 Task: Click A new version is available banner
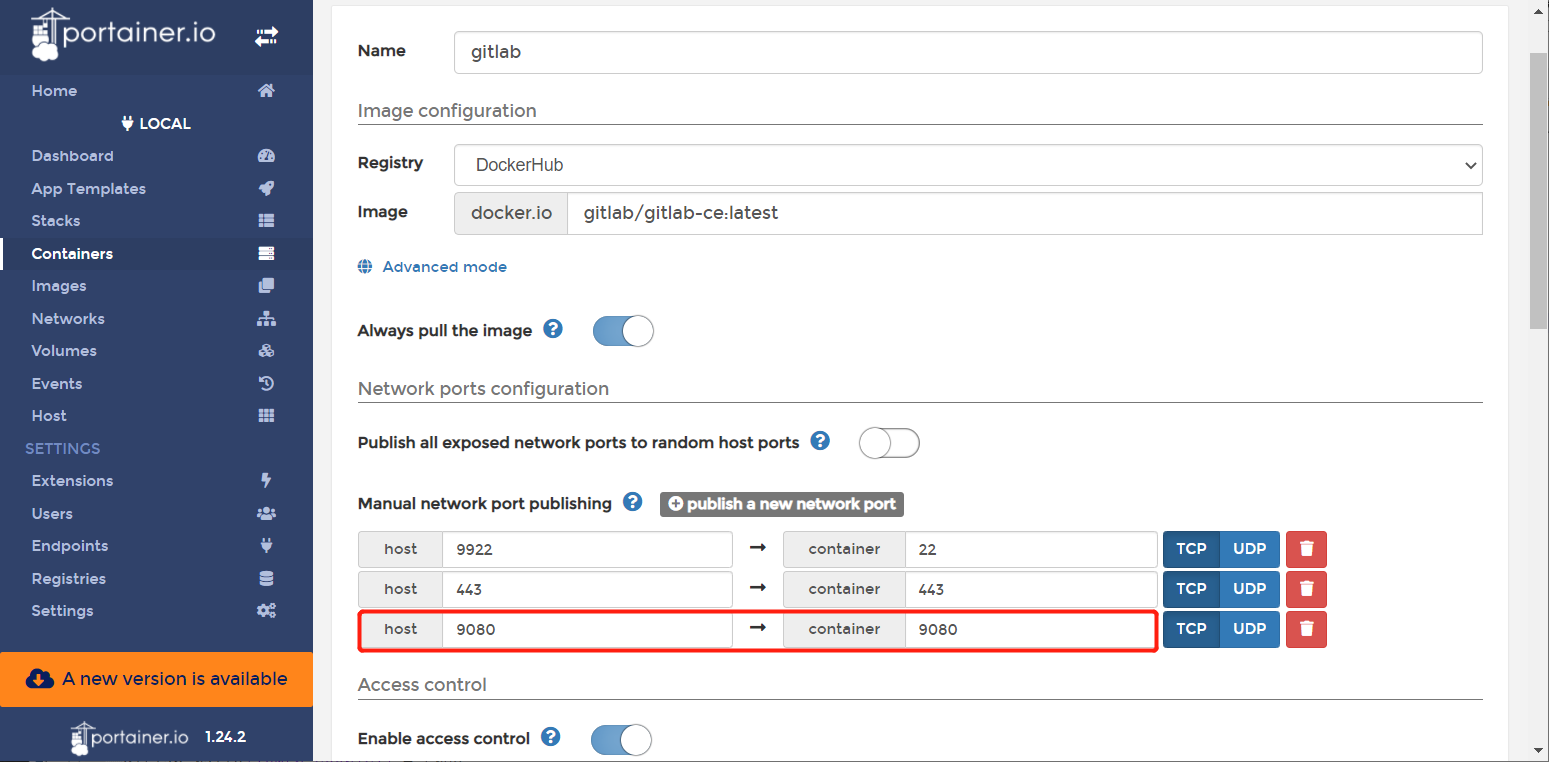click(156, 679)
